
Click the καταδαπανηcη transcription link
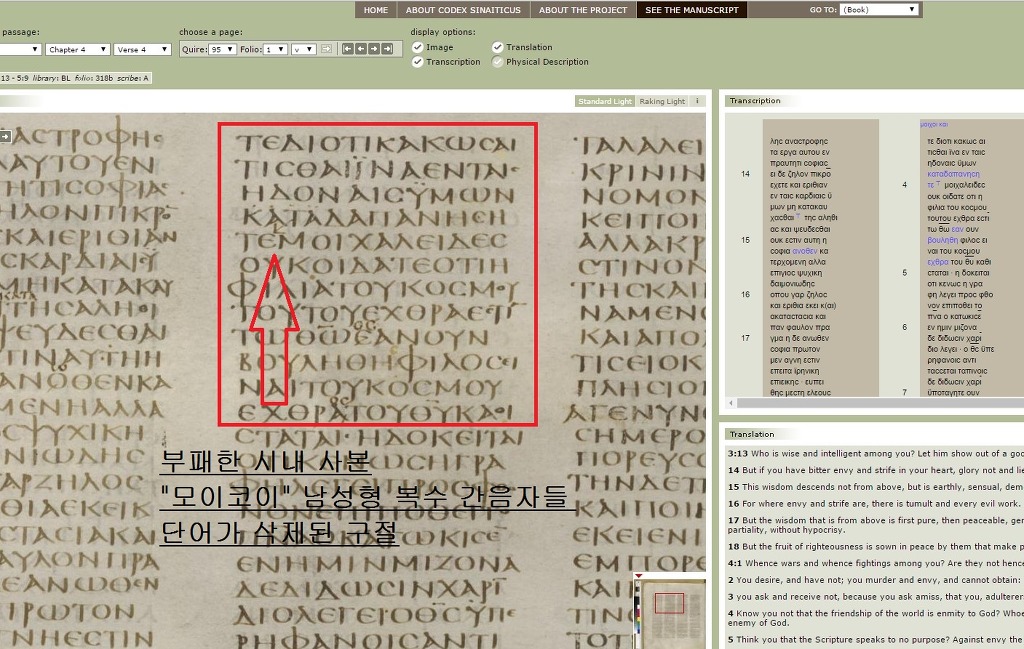point(953,174)
